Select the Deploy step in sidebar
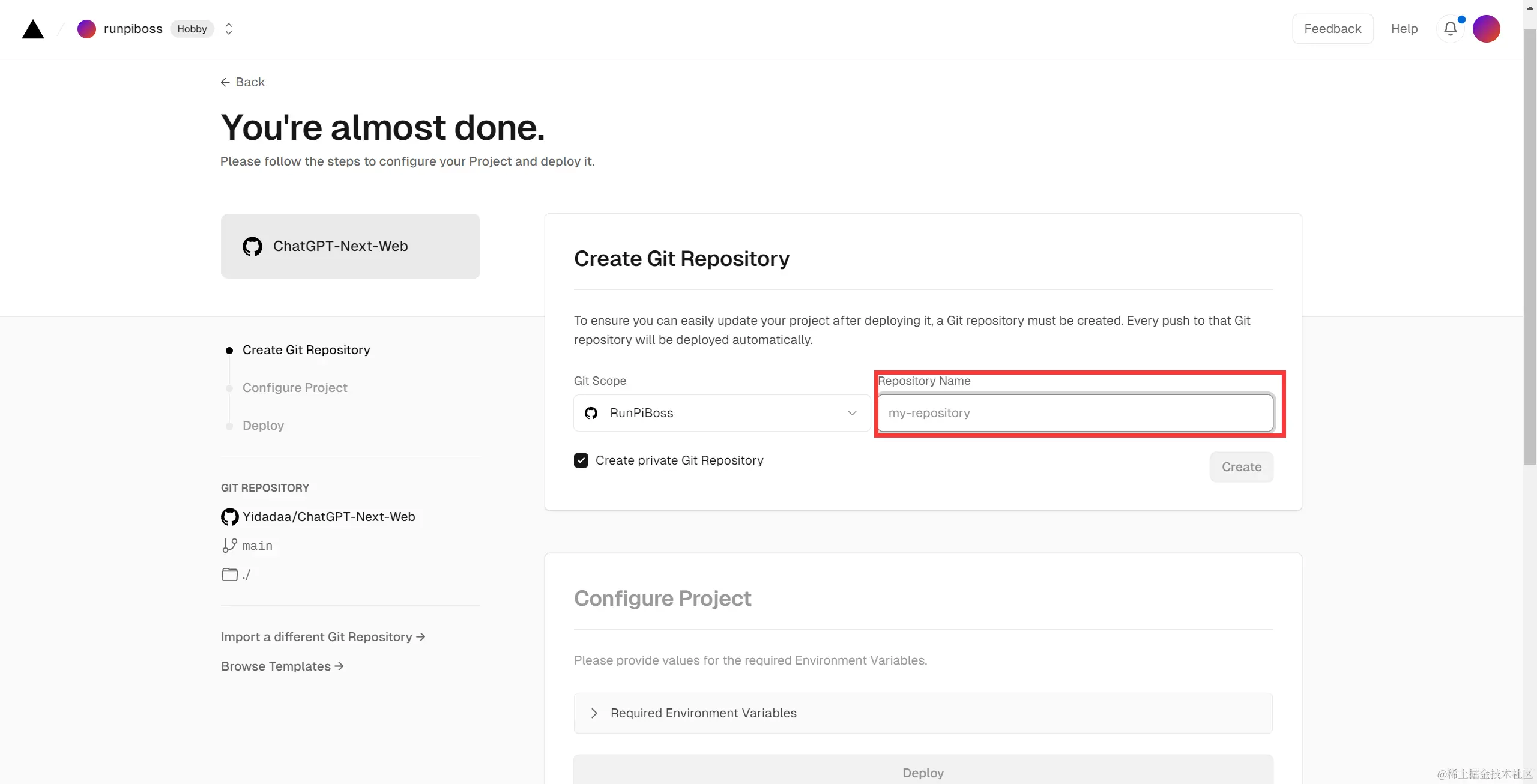The image size is (1537, 784). [x=263, y=426]
